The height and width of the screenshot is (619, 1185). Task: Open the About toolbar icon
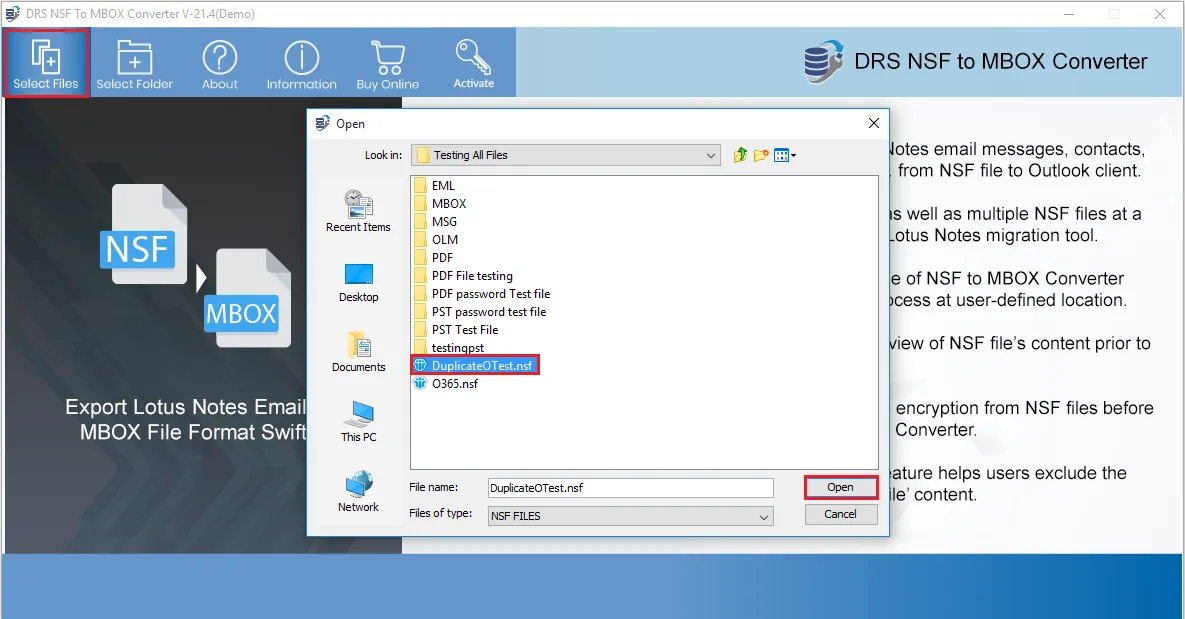click(x=220, y=63)
